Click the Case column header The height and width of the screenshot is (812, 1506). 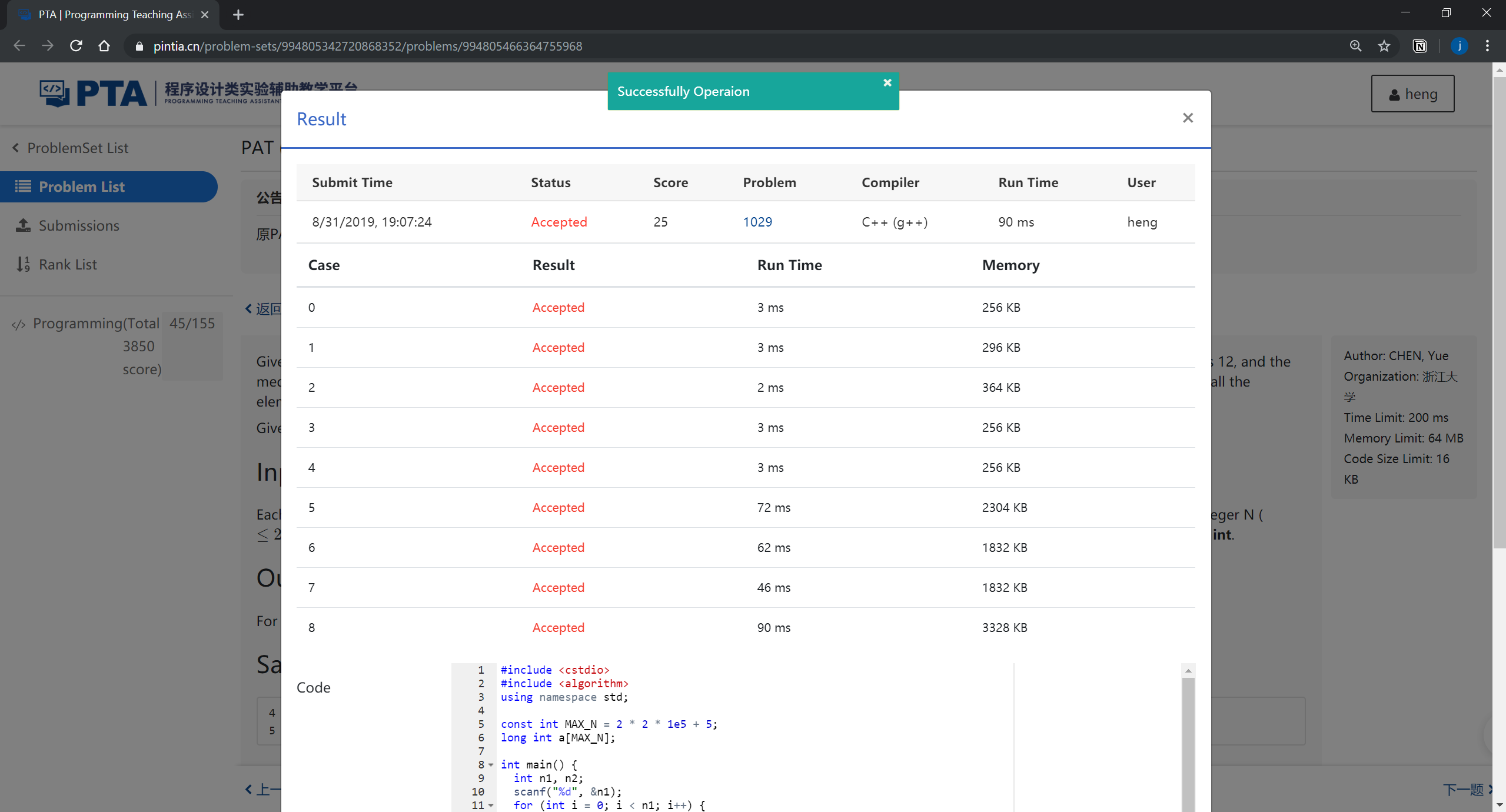pos(324,265)
